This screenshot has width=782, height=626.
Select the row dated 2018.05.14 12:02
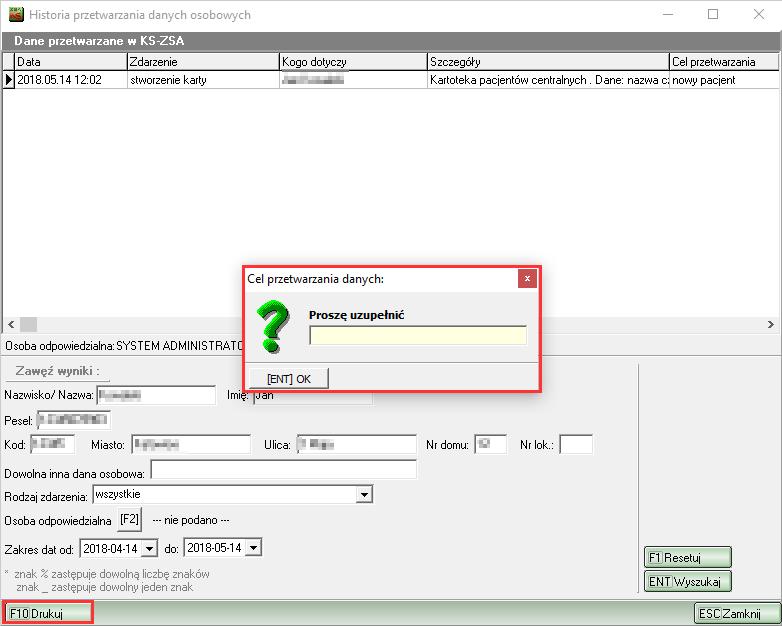pyautogui.click(x=391, y=80)
